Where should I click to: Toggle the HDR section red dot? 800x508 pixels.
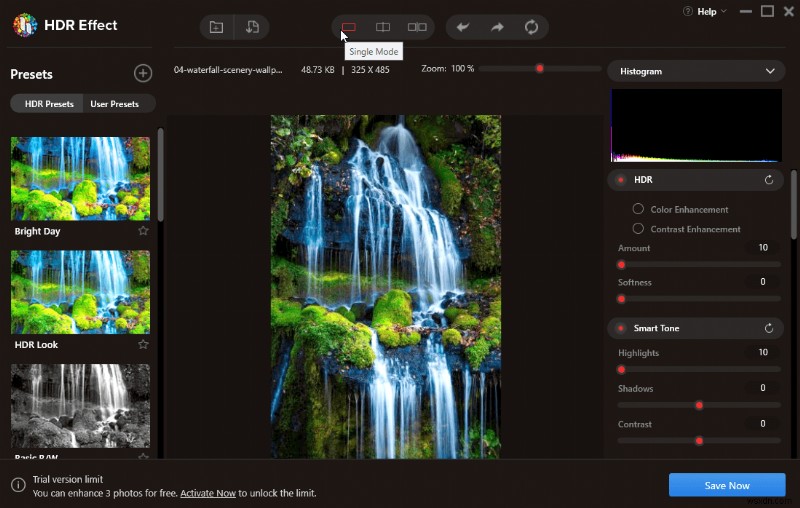[x=621, y=180]
